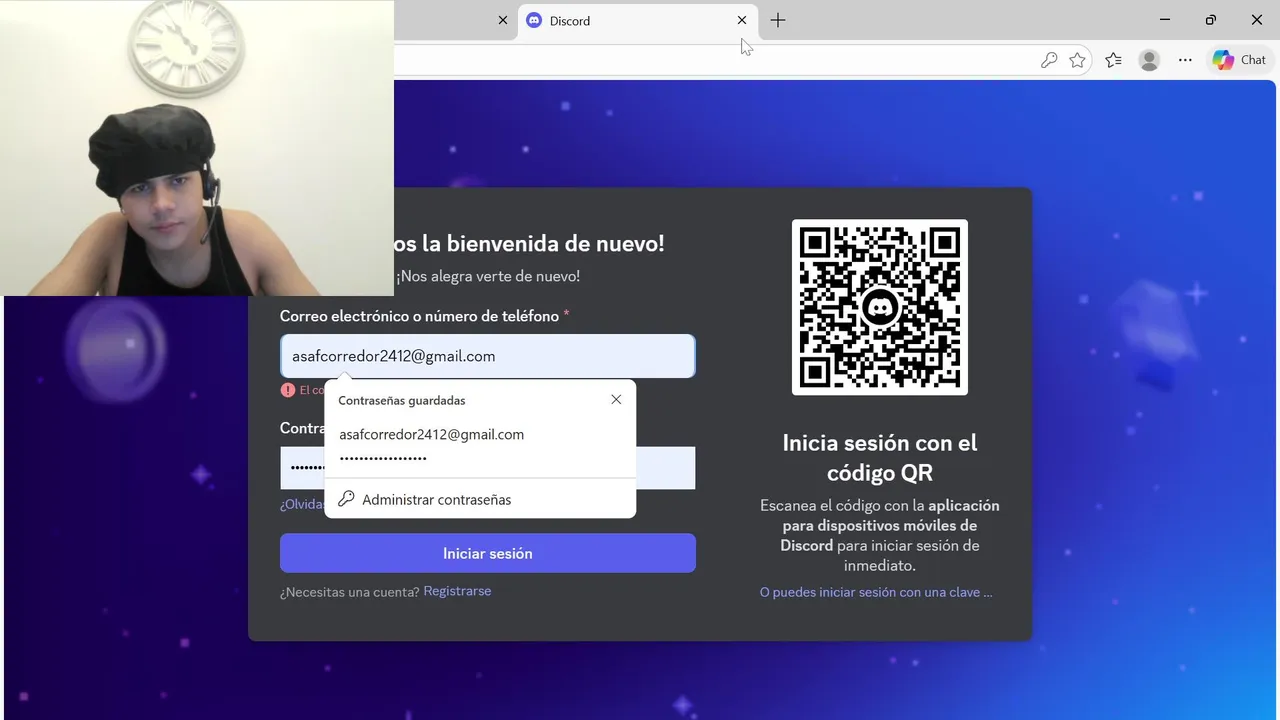The width and height of the screenshot is (1280, 720).
Task: Click the sign in with a passkey link
Action: (x=876, y=592)
